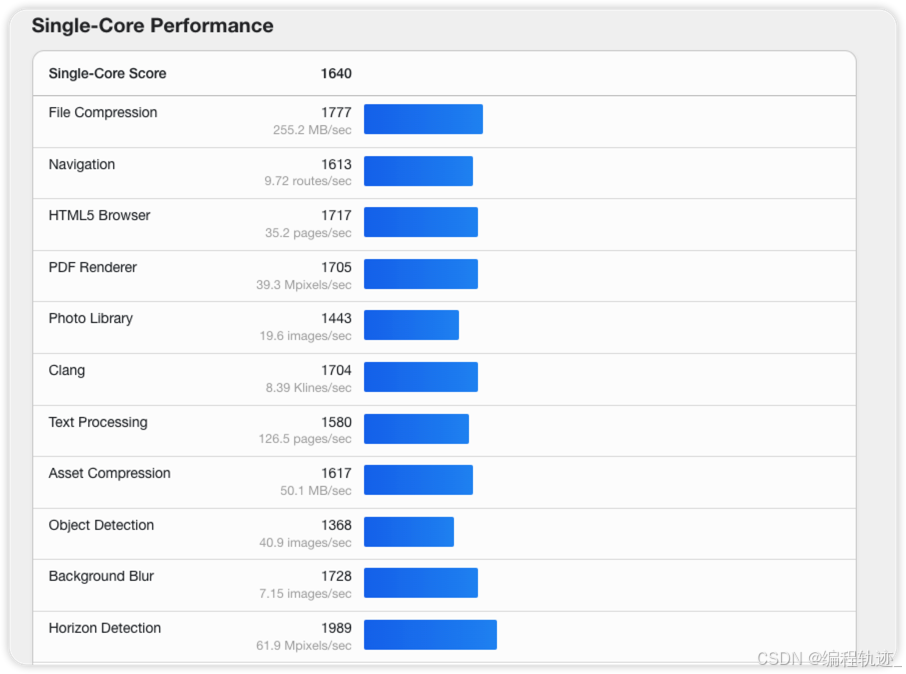
Task: Click the Asset Compression label
Action: pyautogui.click(x=110, y=474)
